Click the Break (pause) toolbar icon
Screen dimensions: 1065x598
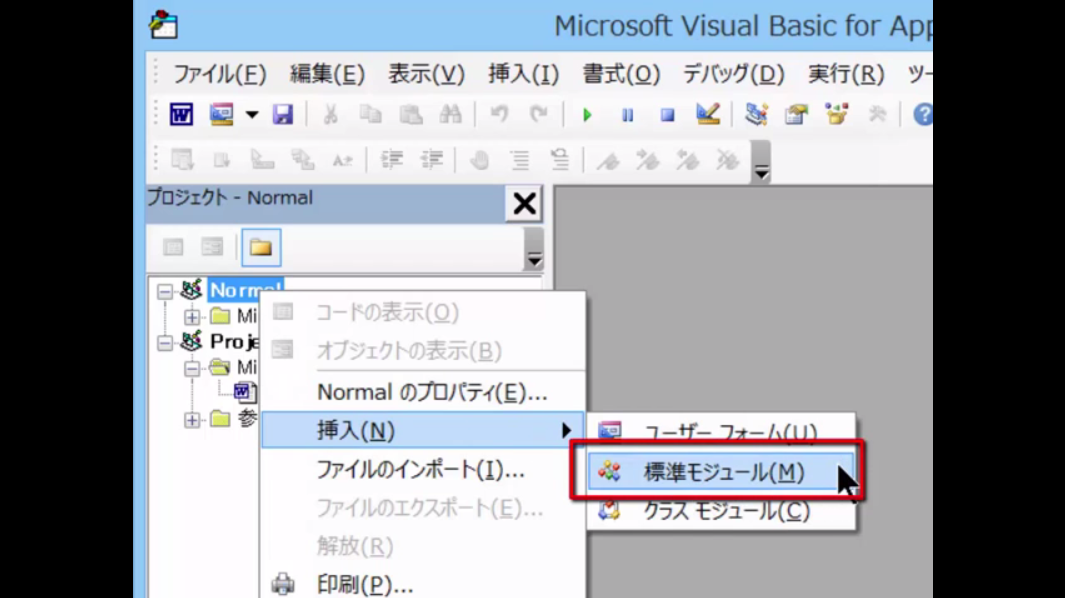(627, 115)
